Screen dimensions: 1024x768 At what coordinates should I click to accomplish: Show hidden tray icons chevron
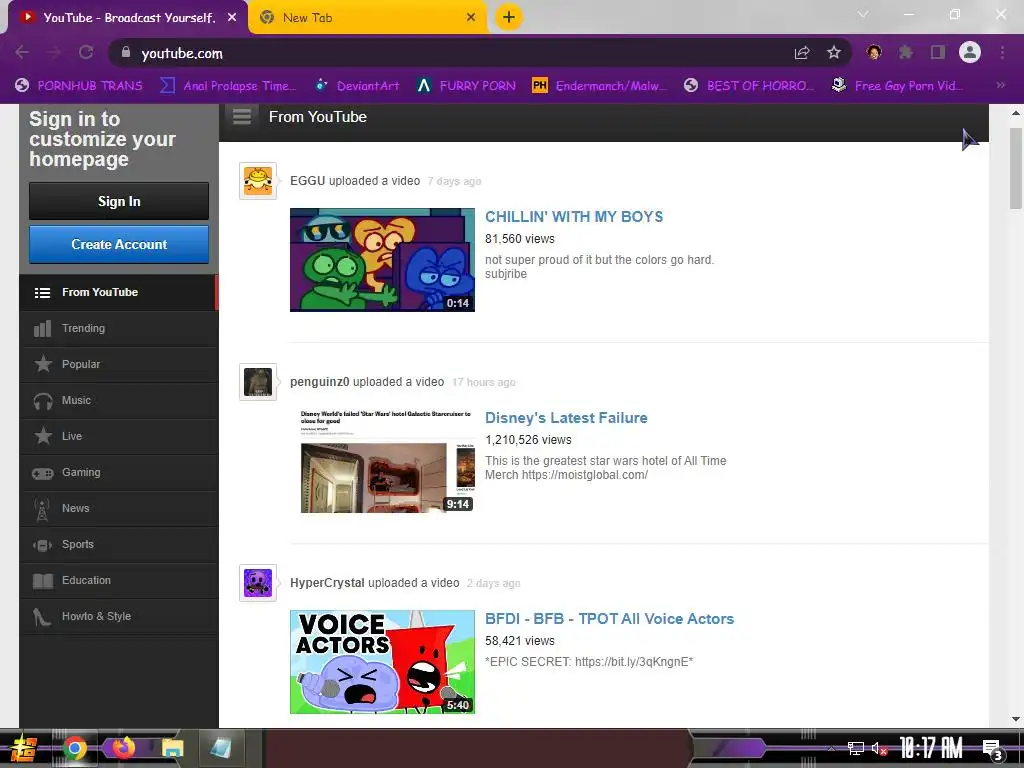point(831,748)
